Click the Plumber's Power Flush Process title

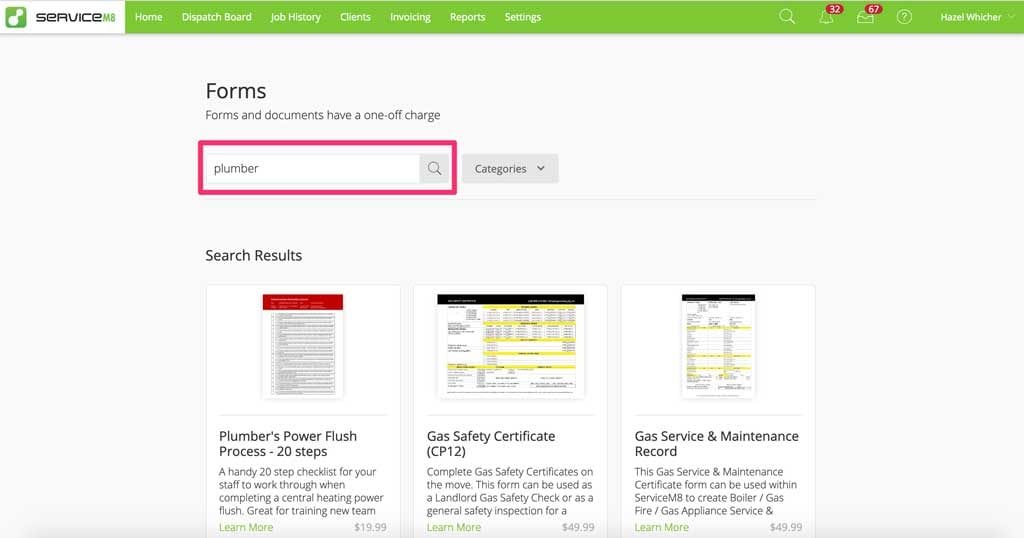[x=288, y=443]
